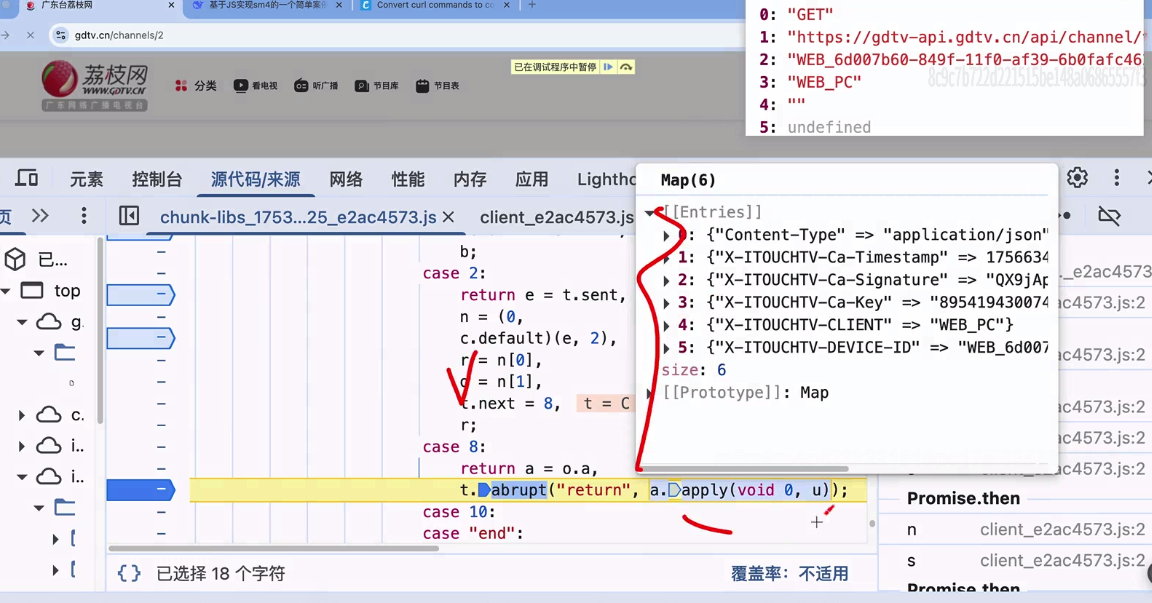The width and height of the screenshot is (1152, 603).
Task: Click 覆盖率: 不适用 coverage status
Action: (789, 574)
